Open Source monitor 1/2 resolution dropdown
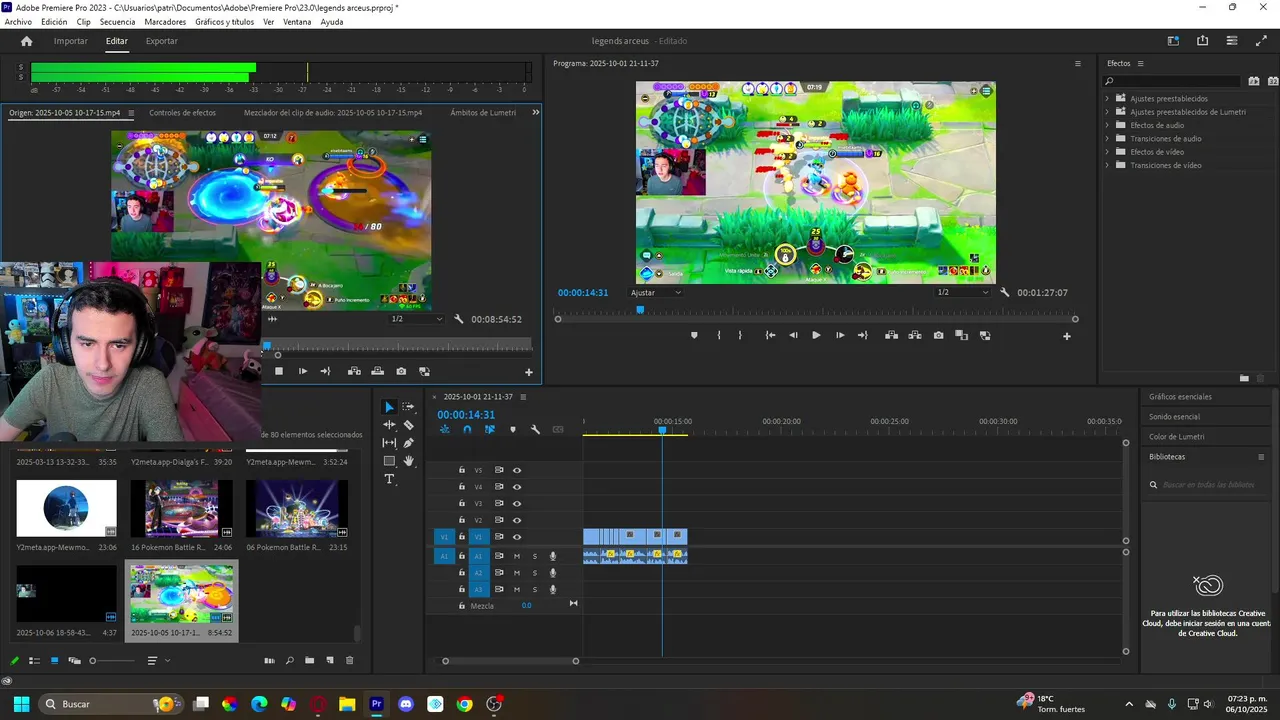This screenshot has height=720, width=1280. (416, 319)
